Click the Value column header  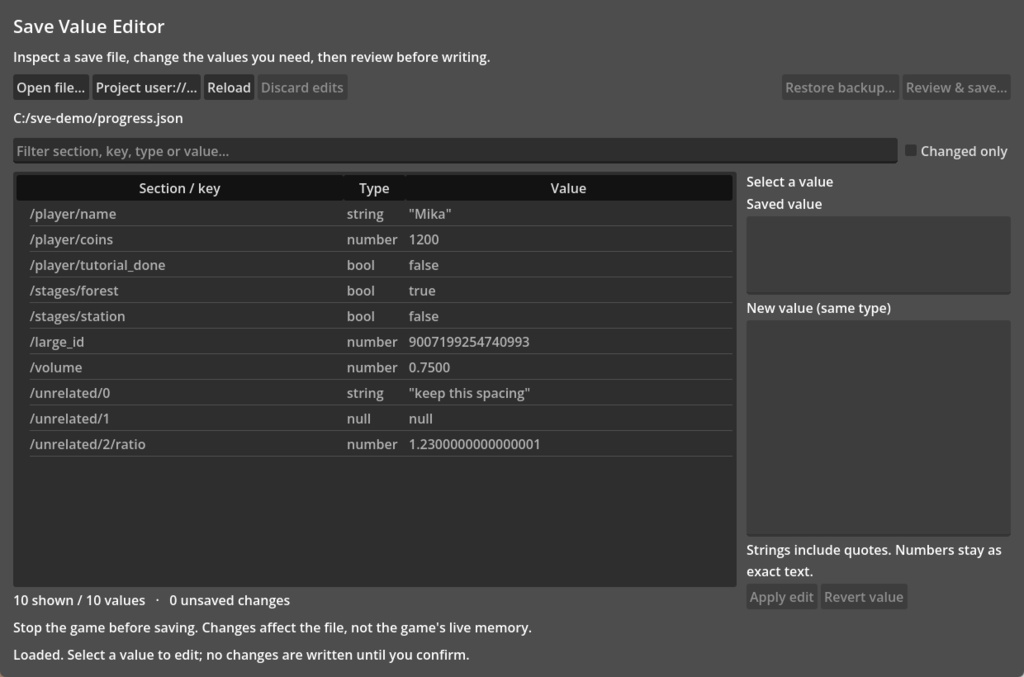click(568, 188)
